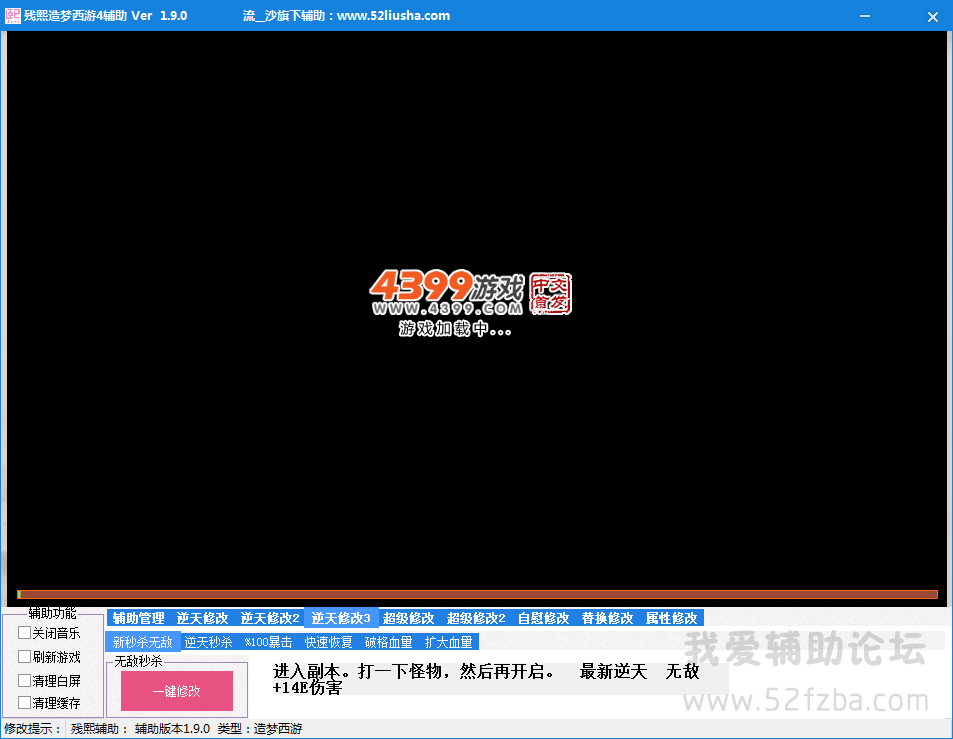Open the 属性修改 tab

click(x=672, y=618)
